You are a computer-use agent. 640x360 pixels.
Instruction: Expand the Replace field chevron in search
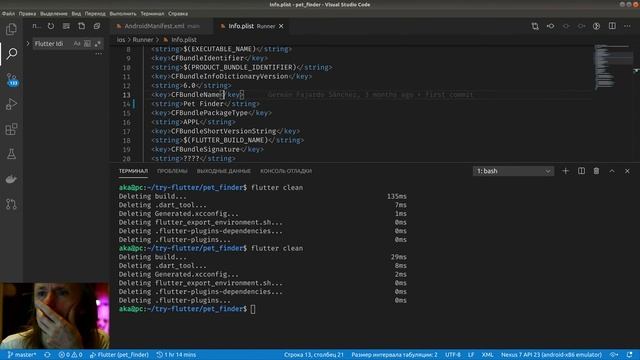[28, 43]
